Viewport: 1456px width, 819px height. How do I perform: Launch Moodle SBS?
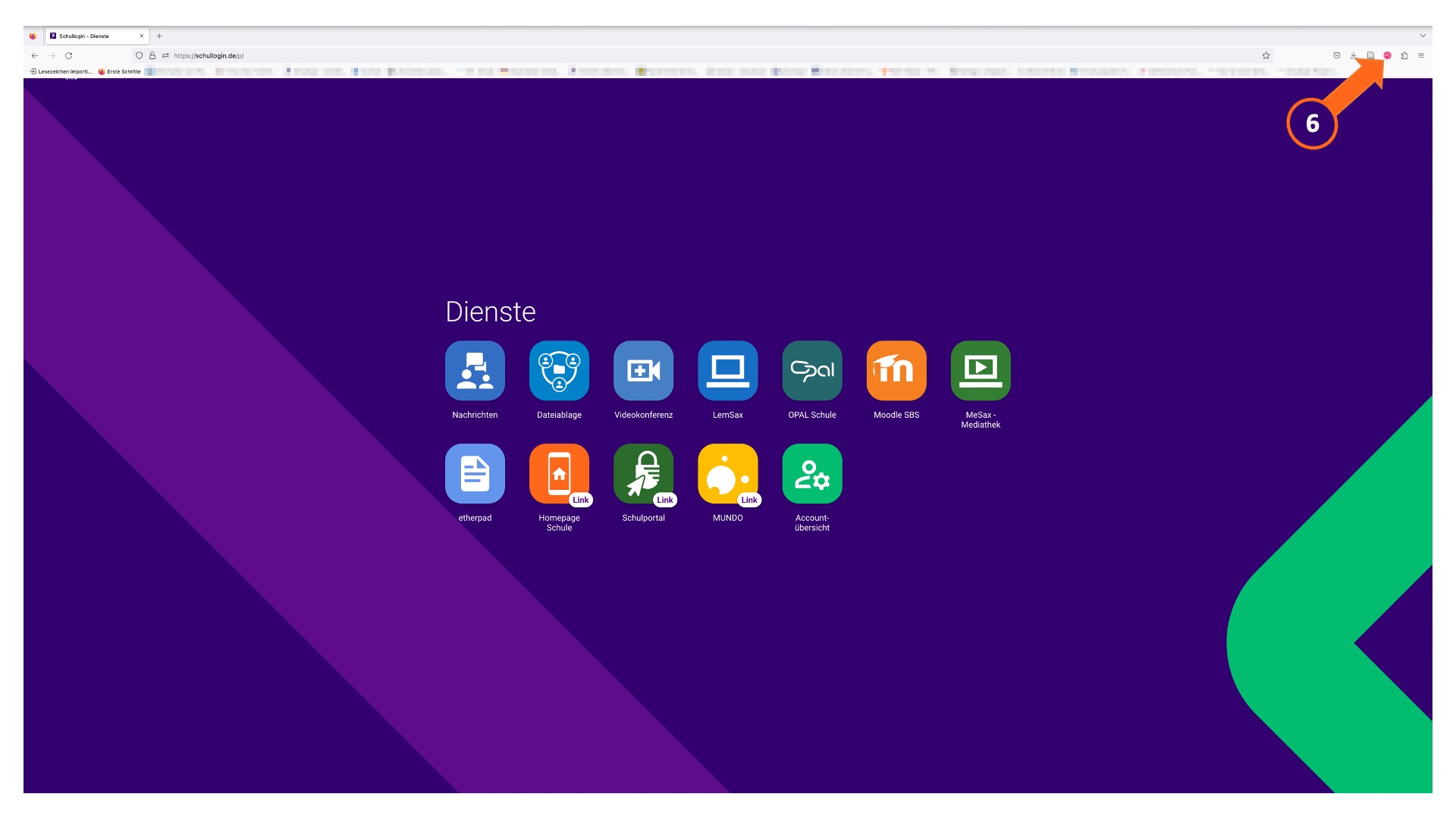click(896, 371)
